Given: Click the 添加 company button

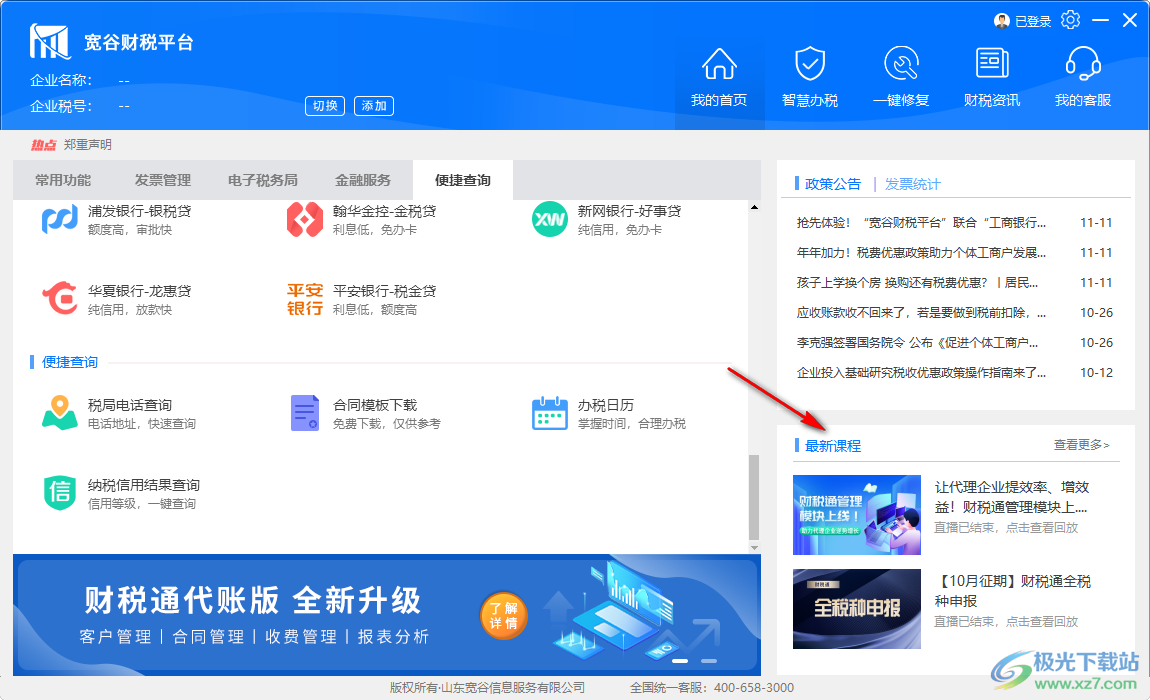Looking at the screenshot, I should pyautogui.click(x=374, y=106).
